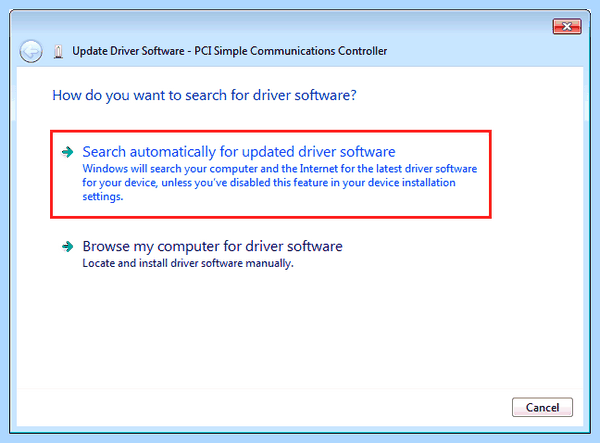Click the green arrow beside Search automatically
600x443 pixels.
68,152
